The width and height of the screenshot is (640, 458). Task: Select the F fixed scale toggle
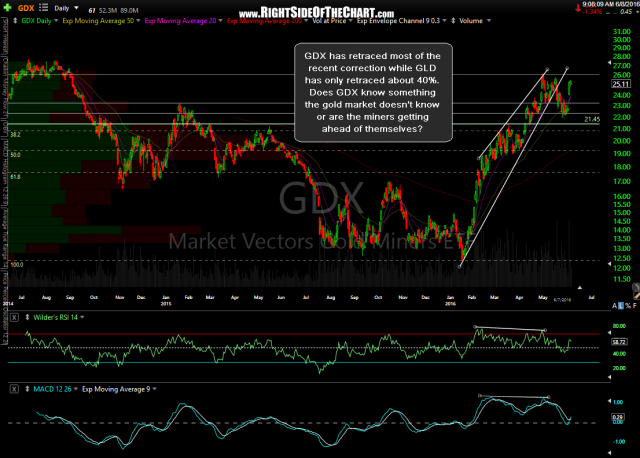635,306
